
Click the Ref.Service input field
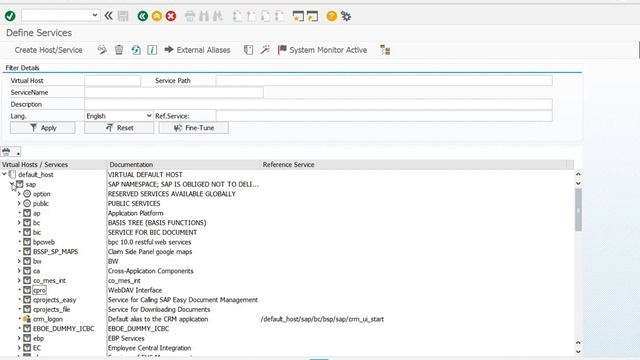(384, 116)
